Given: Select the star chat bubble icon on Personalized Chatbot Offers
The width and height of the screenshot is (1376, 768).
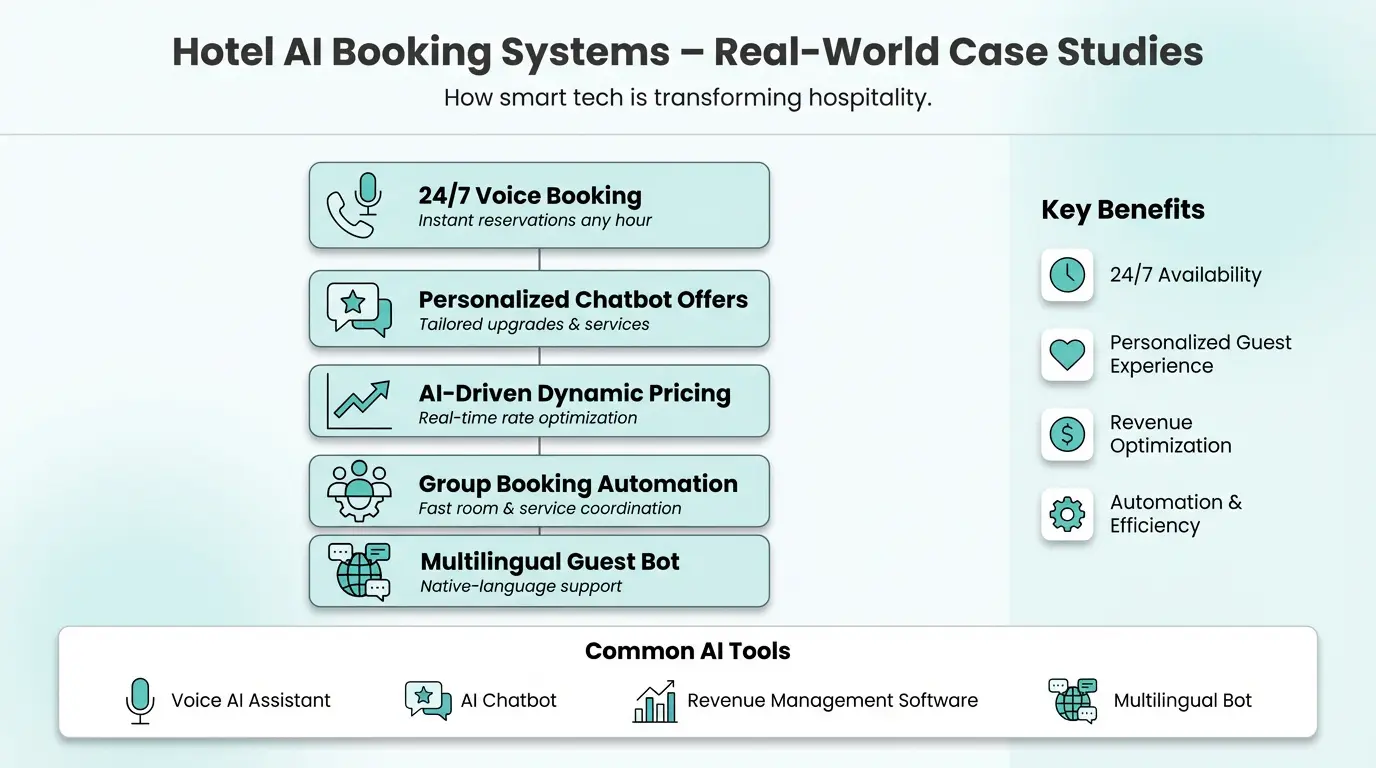Looking at the screenshot, I should 356,307.
